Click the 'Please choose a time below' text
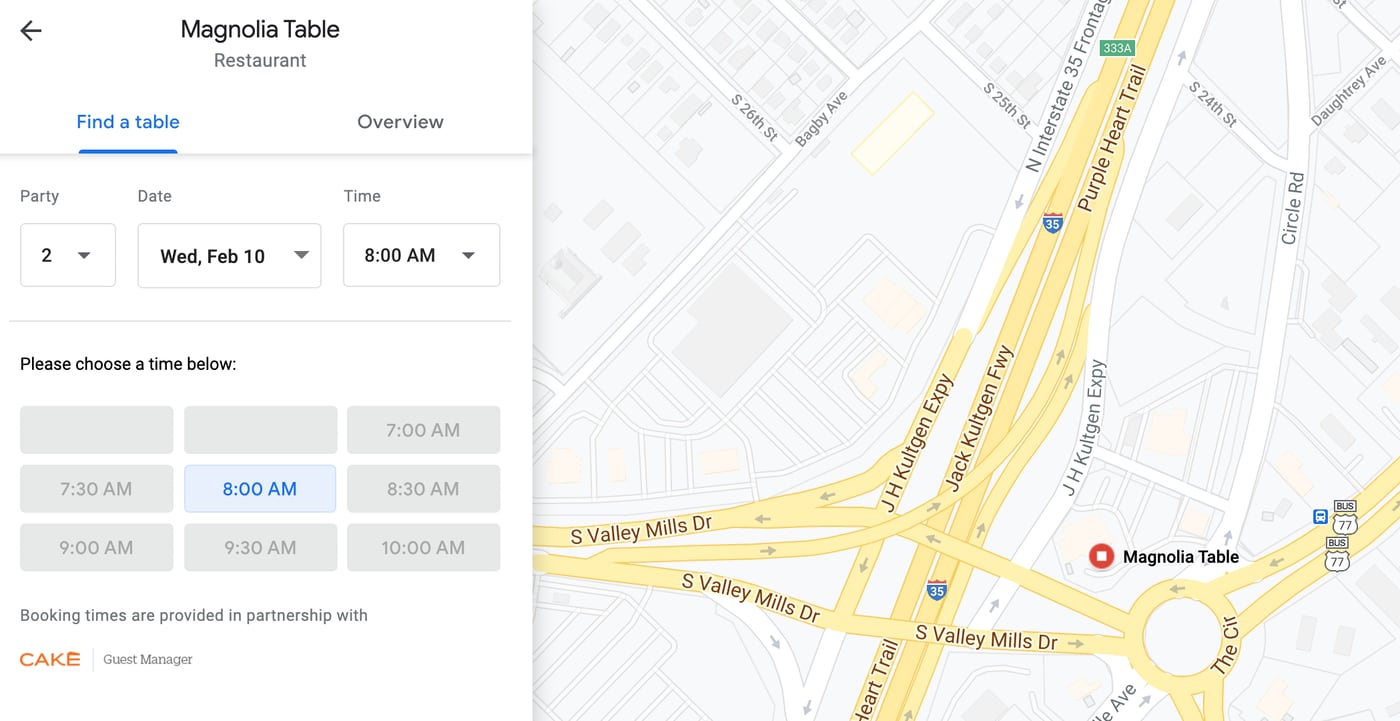The image size is (1400, 721). [128, 364]
